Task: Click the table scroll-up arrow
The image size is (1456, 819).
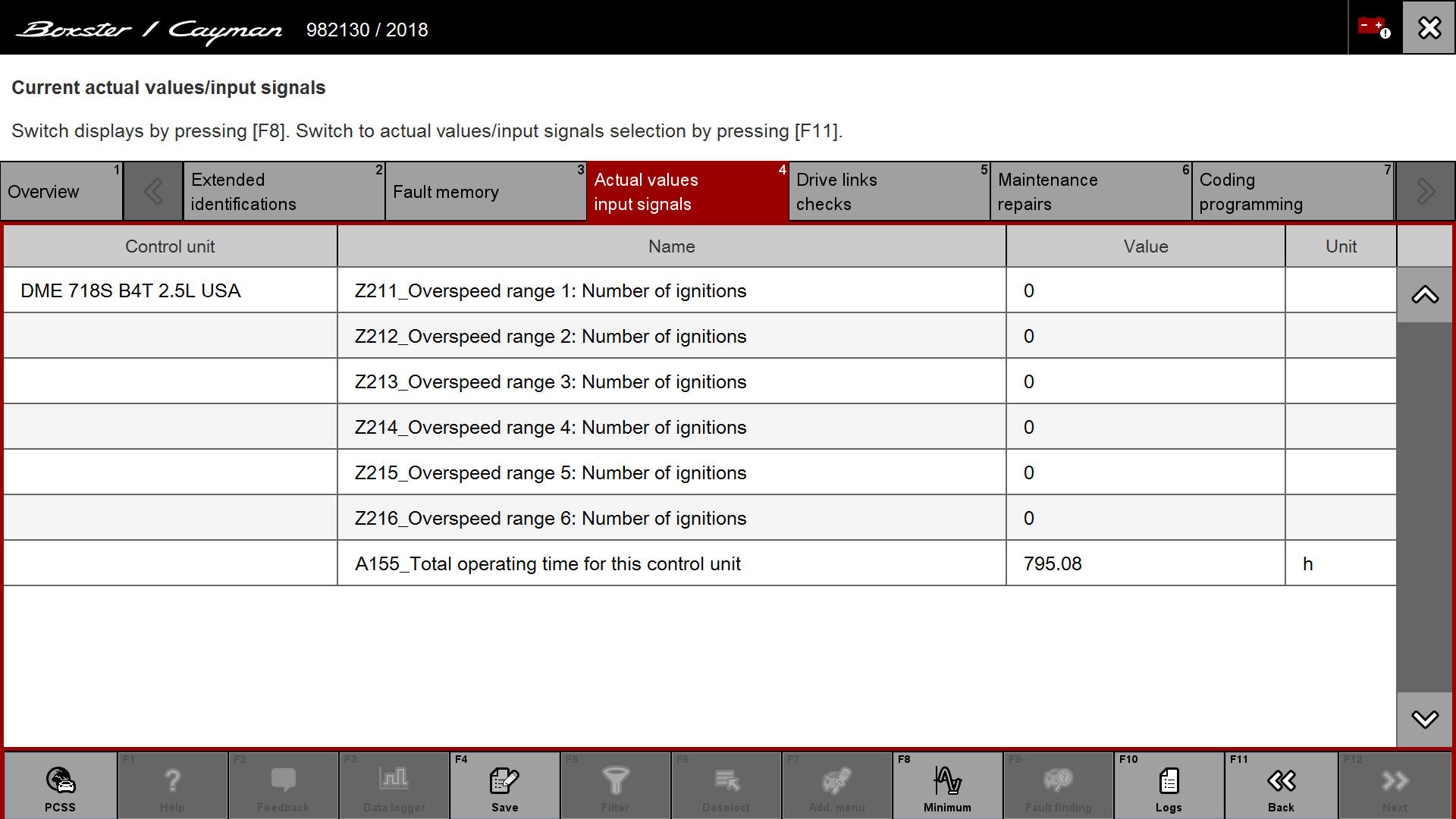Action: (1425, 295)
